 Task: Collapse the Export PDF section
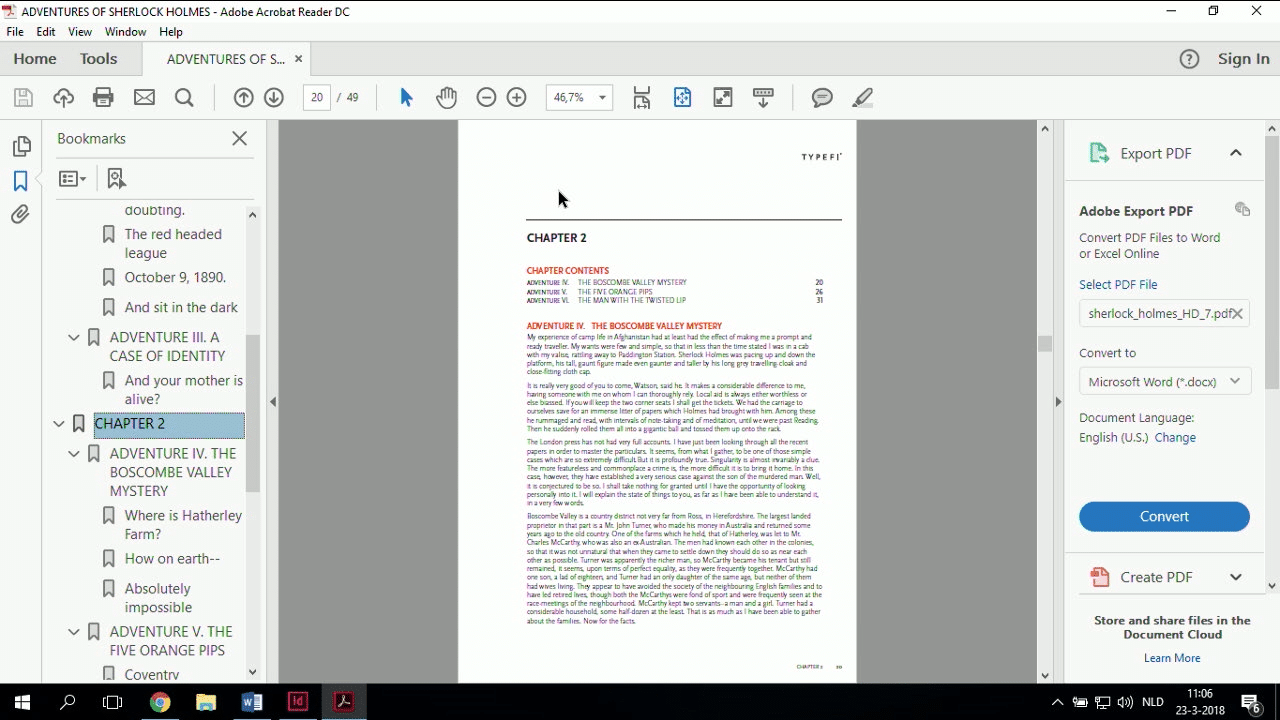tap(1236, 153)
